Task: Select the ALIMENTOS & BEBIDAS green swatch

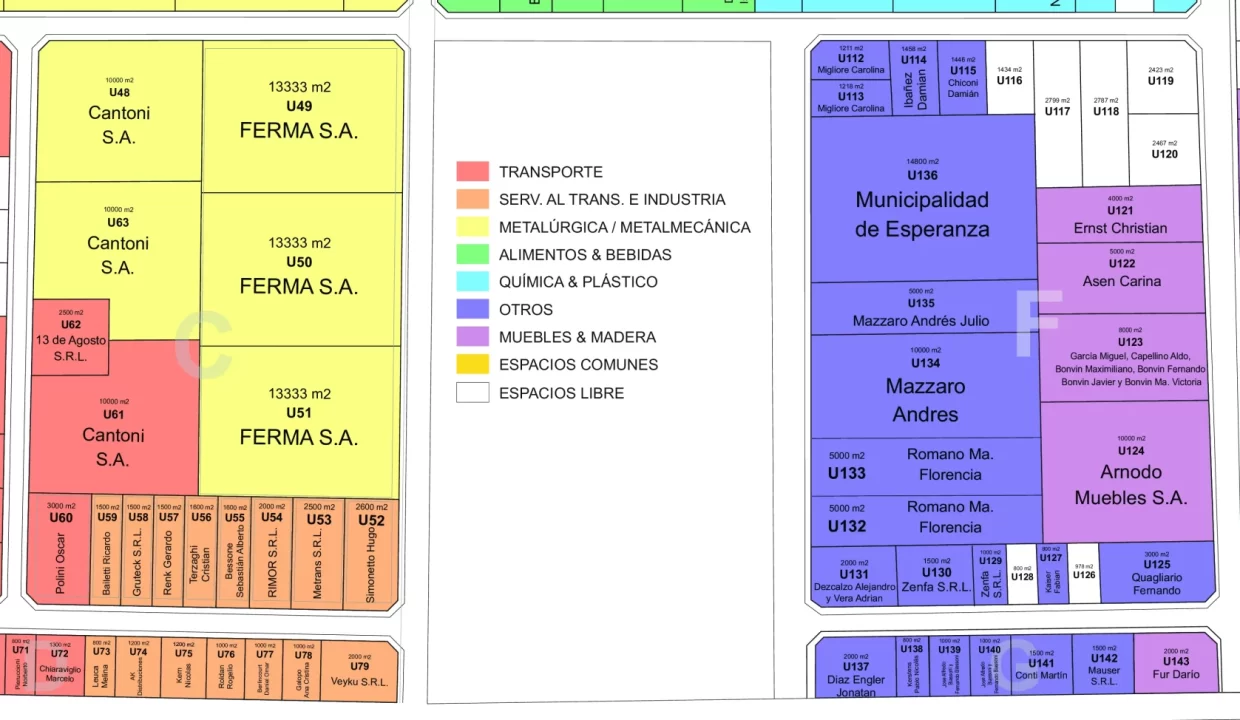Action: pos(472,254)
